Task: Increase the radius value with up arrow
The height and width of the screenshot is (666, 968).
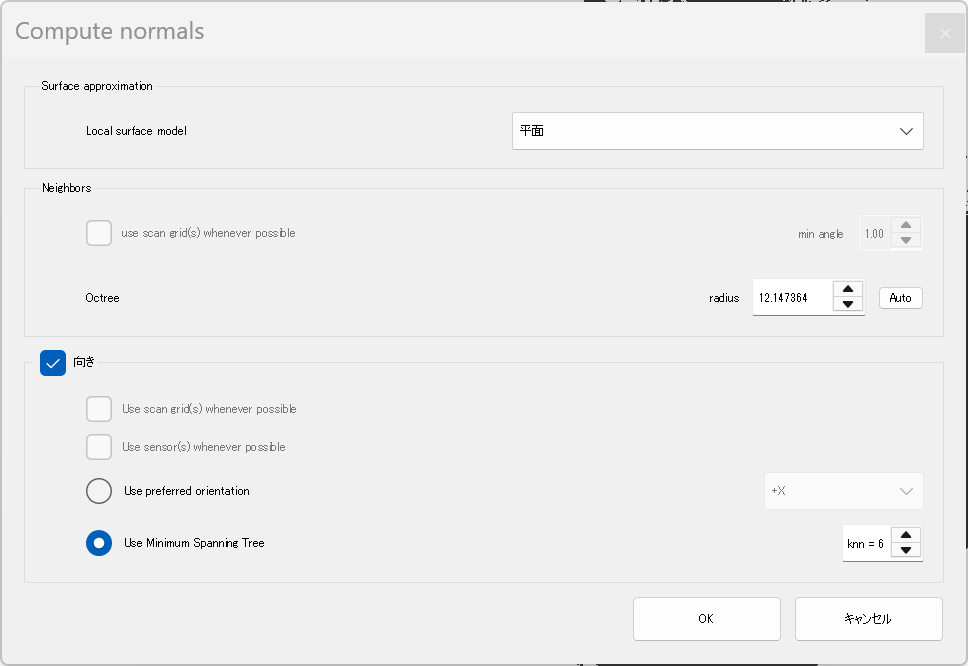Action: click(x=848, y=289)
